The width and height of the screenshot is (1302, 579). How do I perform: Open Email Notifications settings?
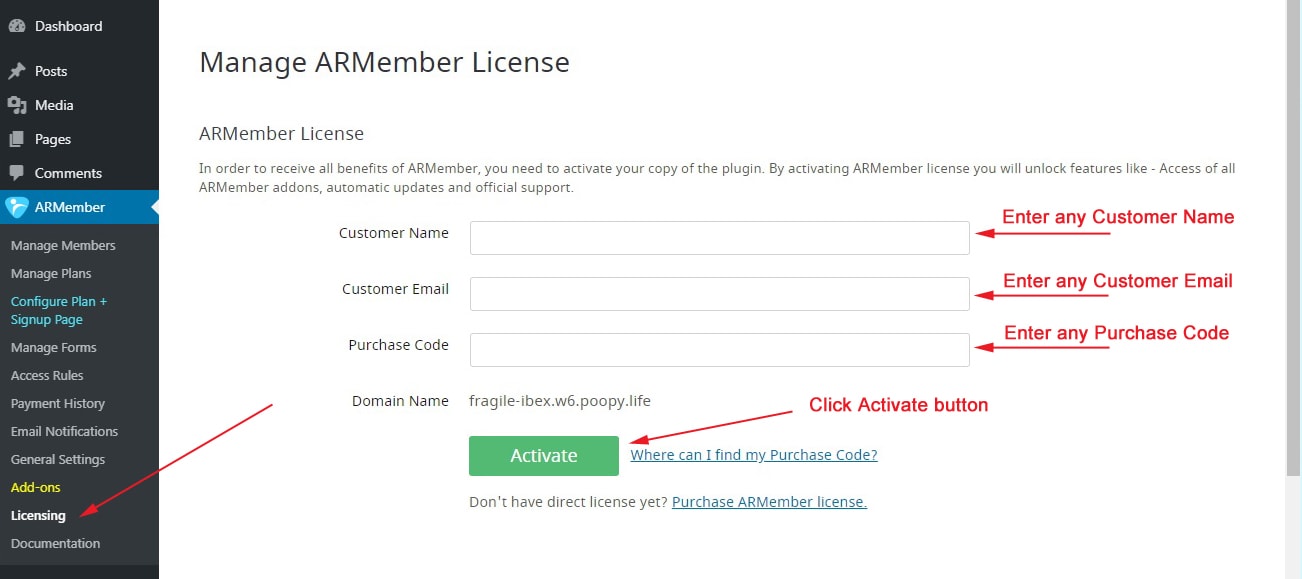coord(64,431)
